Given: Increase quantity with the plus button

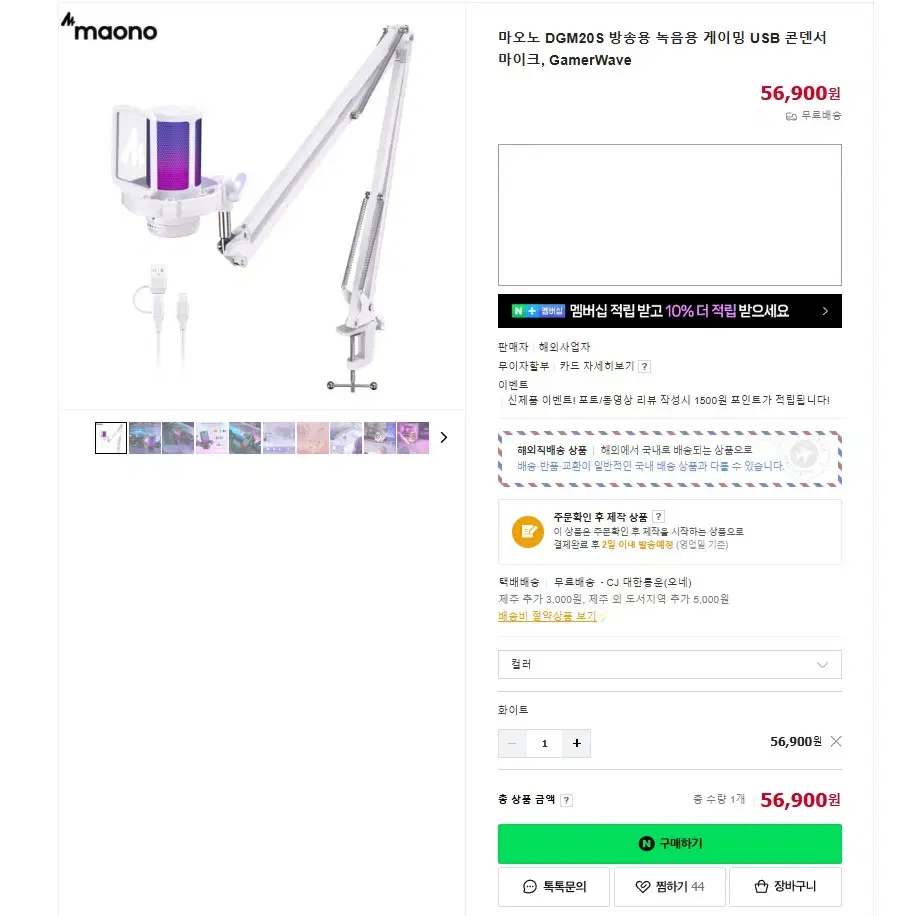Looking at the screenshot, I should pyautogui.click(x=577, y=743).
